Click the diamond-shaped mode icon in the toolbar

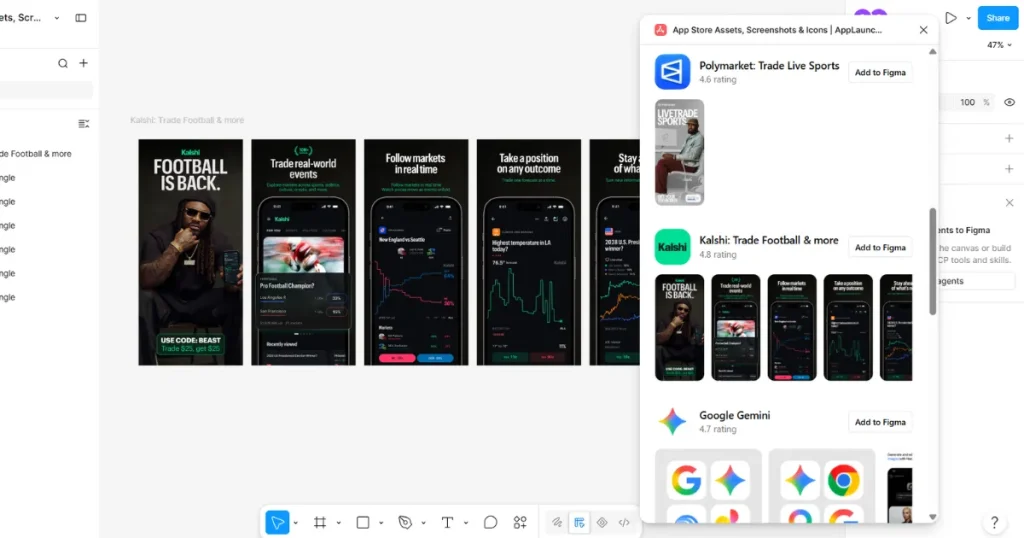pyautogui.click(x=602, y=522)
